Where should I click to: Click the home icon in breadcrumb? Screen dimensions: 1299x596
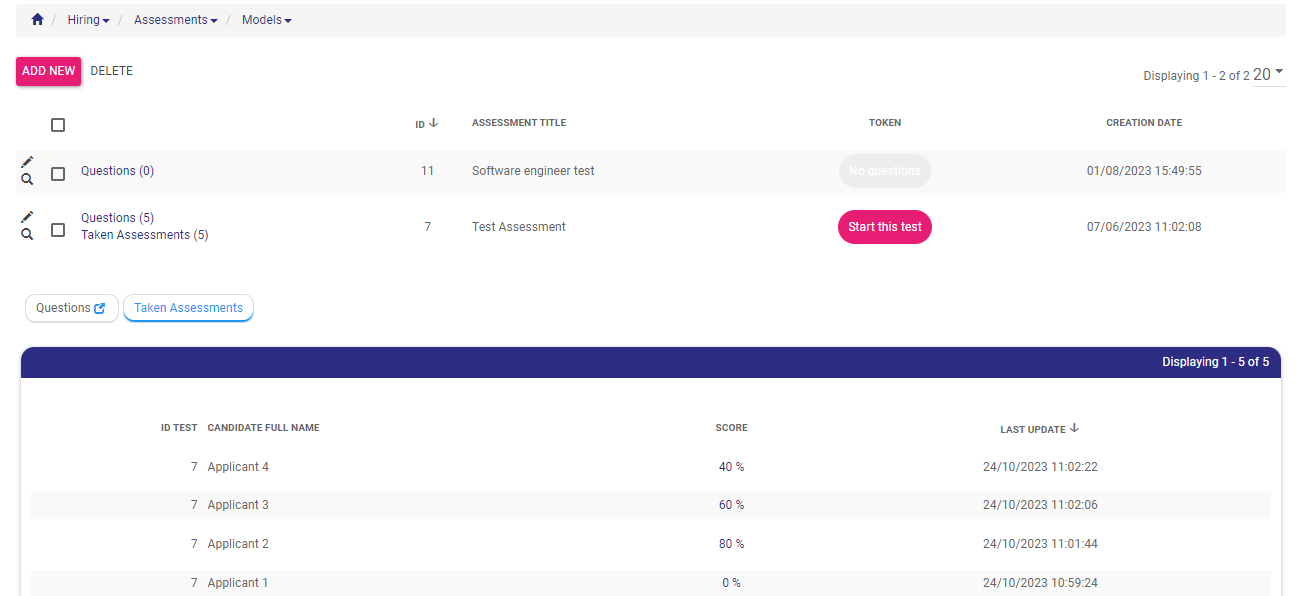click(38, 20)
